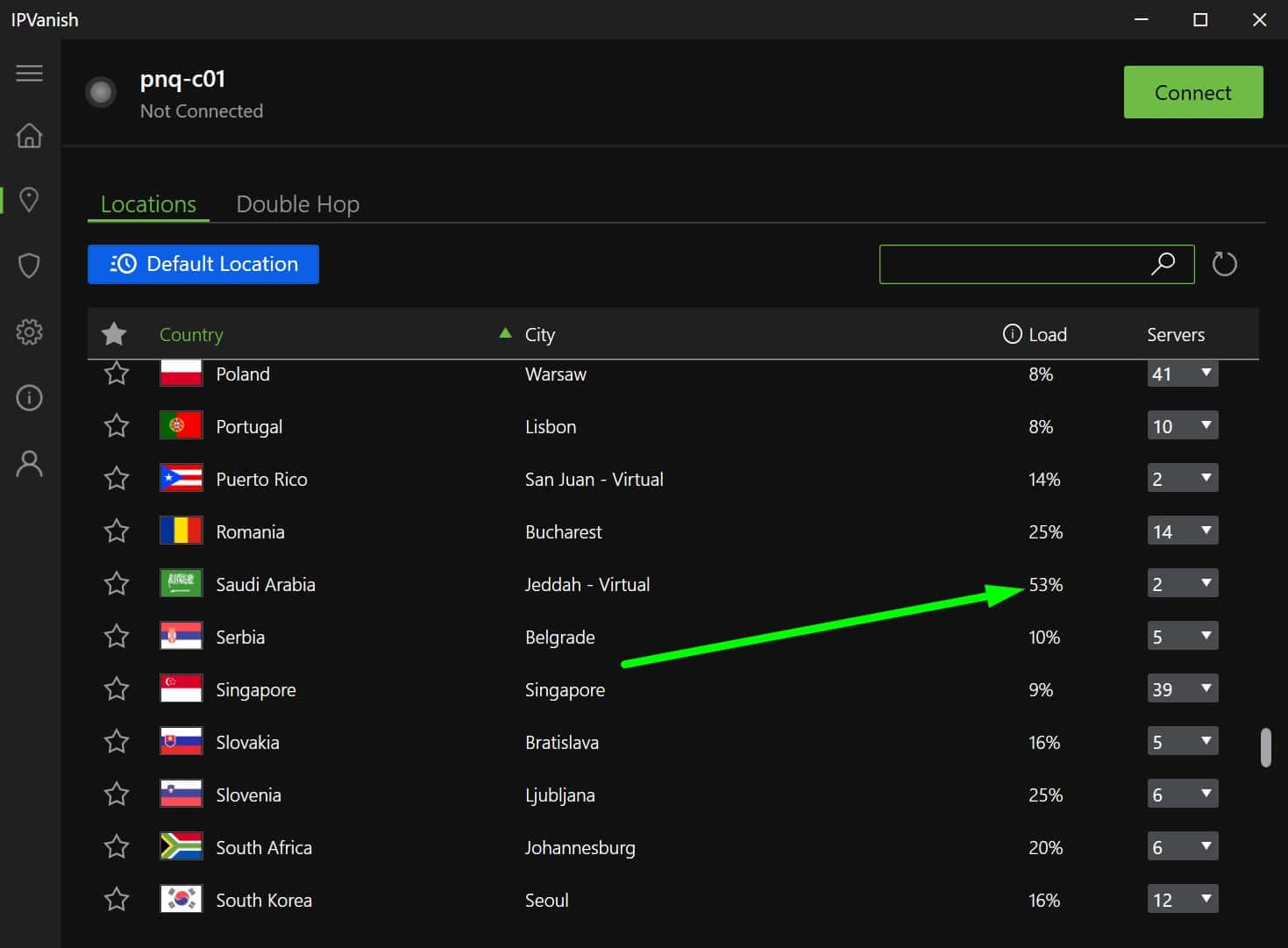Expand Slovakia servers dropdown

coord(1183,742)
